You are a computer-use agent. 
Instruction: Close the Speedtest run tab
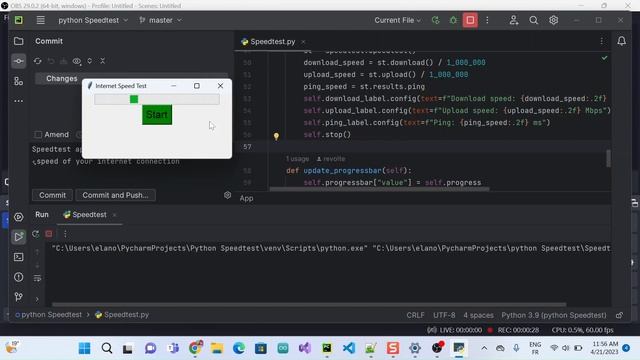[114, 215]
